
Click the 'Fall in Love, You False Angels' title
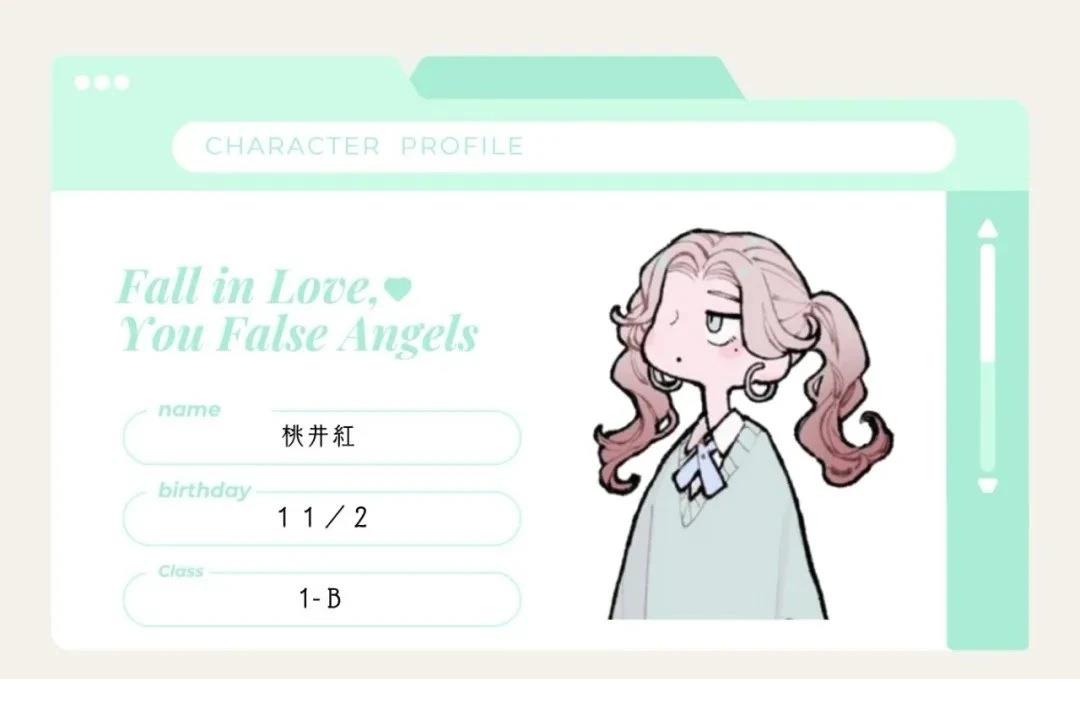click(298, 310)
